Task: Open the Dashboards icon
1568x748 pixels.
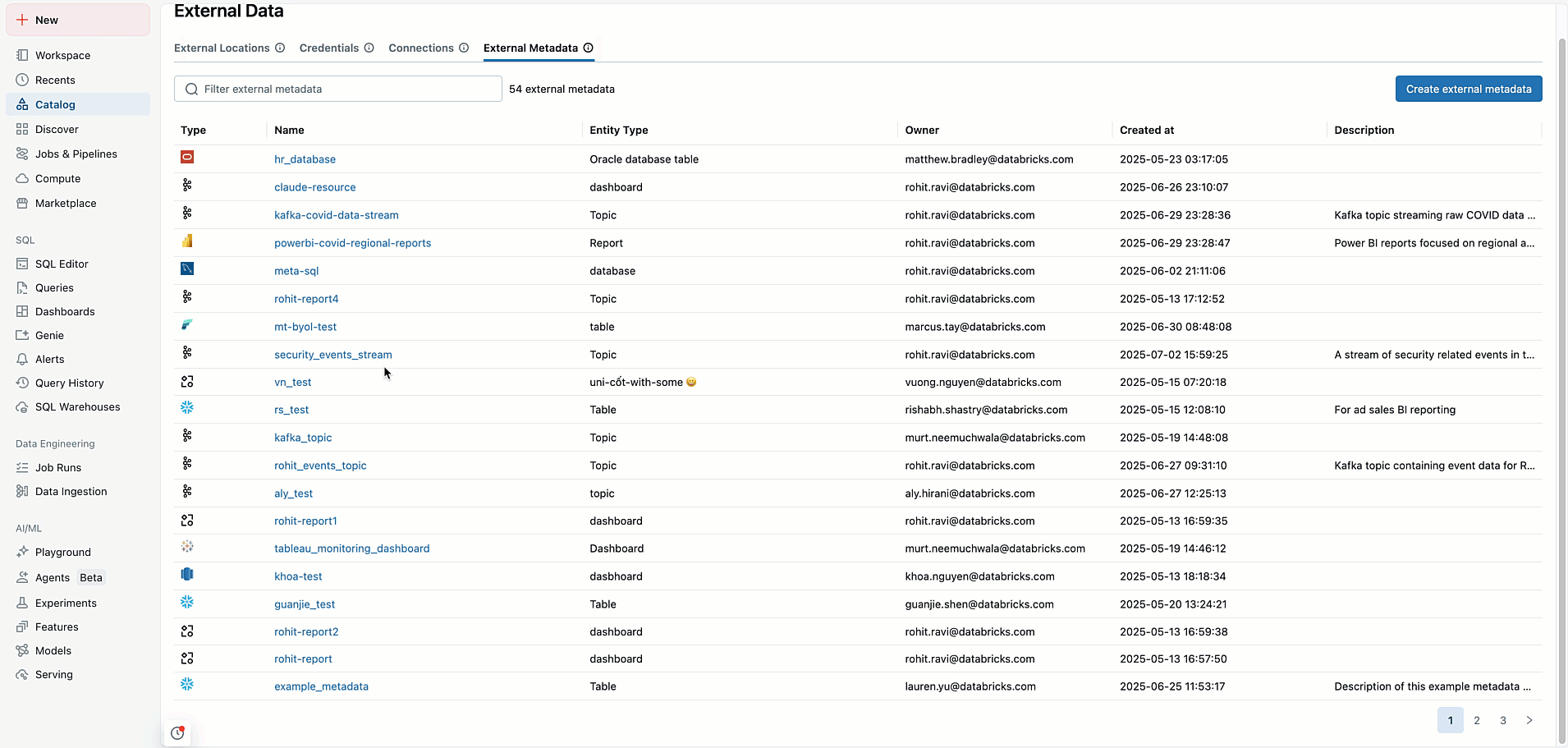Action: 22,311
